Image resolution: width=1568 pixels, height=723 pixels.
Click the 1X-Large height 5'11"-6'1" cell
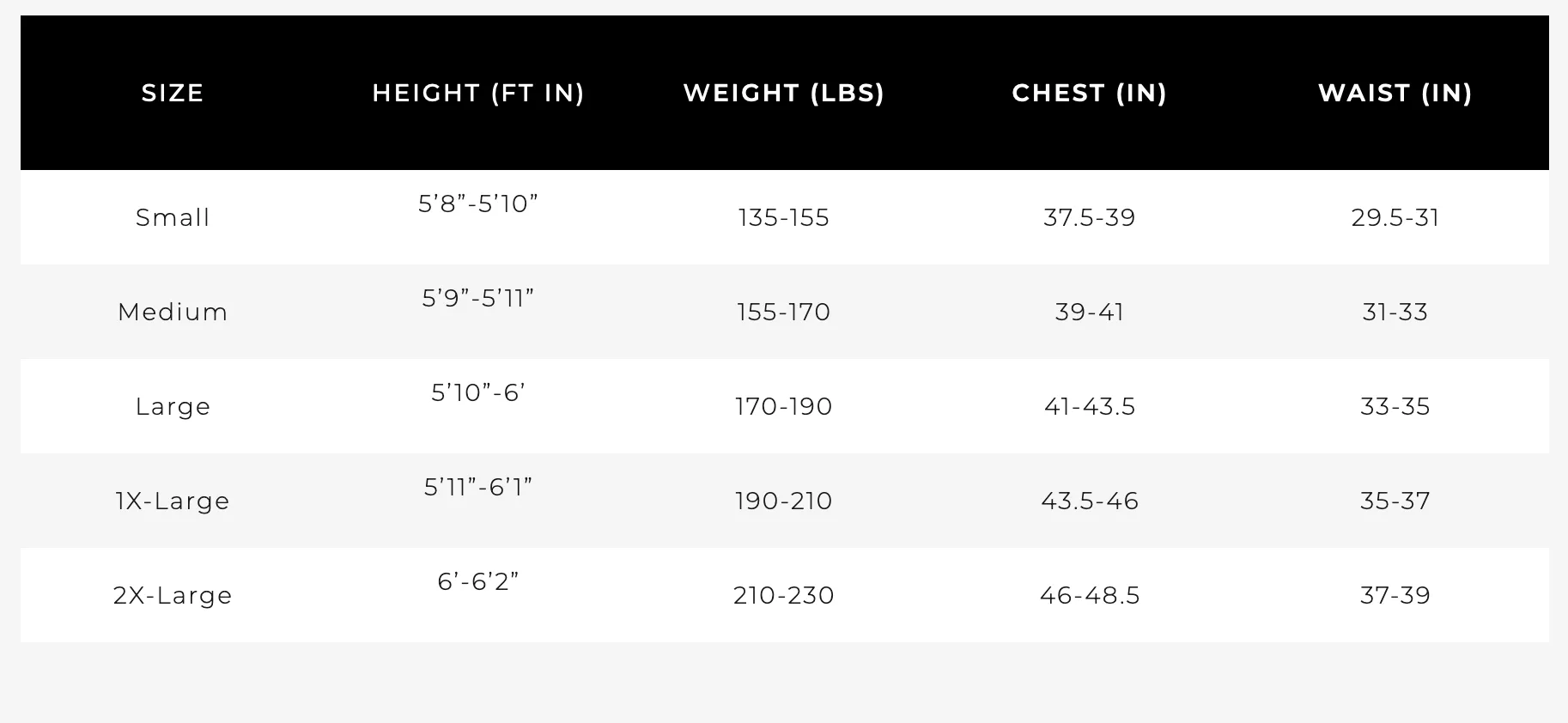478,487
